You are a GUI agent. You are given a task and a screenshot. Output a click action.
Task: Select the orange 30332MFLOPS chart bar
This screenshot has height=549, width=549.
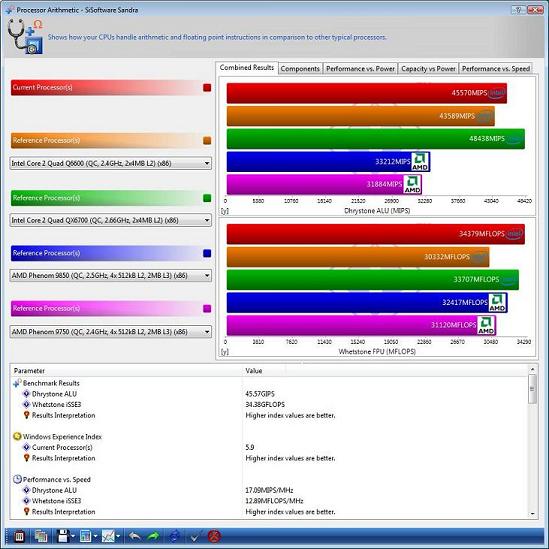[x=358, y=257]
